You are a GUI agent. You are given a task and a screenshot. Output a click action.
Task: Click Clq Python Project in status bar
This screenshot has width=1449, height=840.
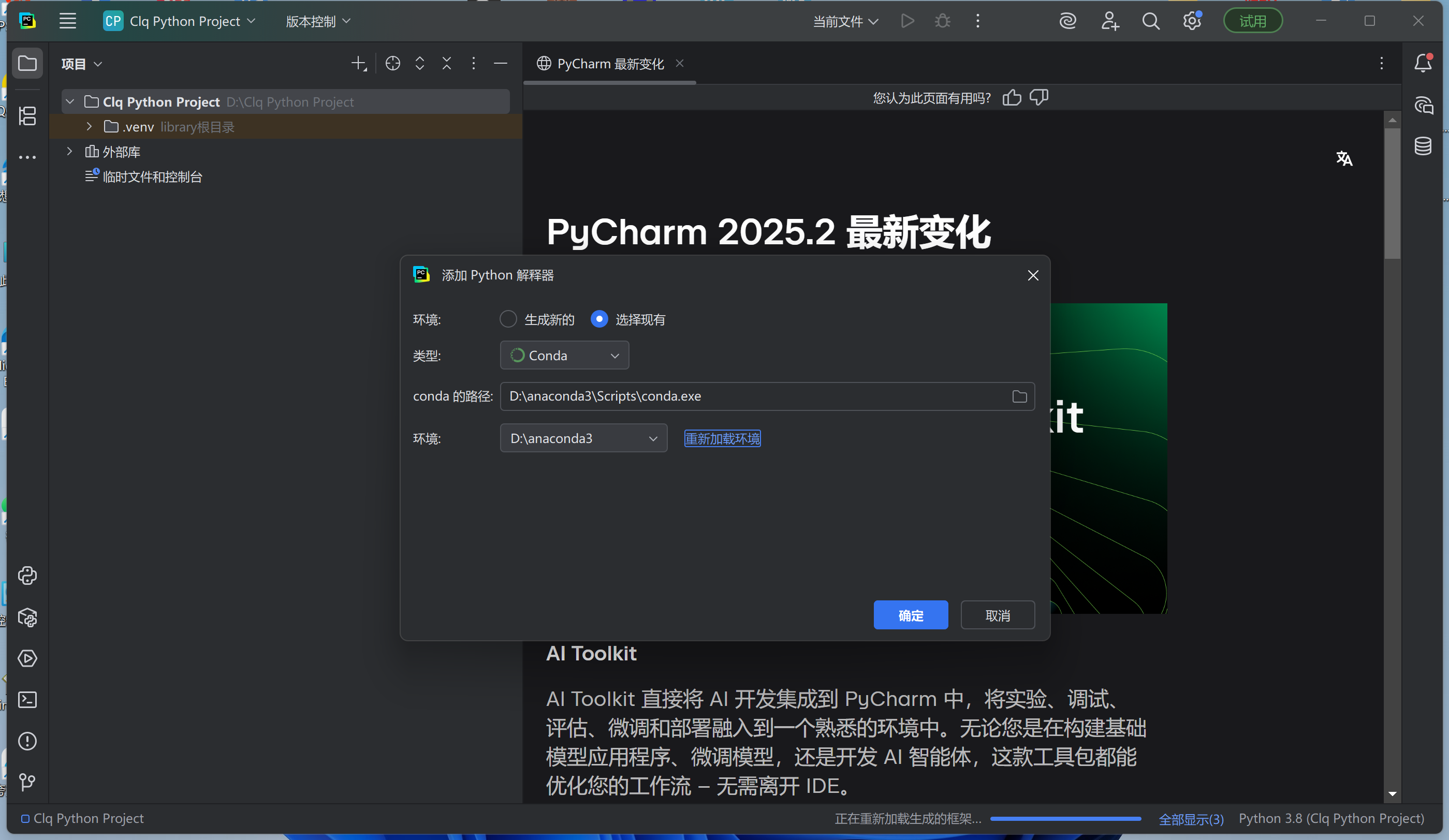pos(82,818)
